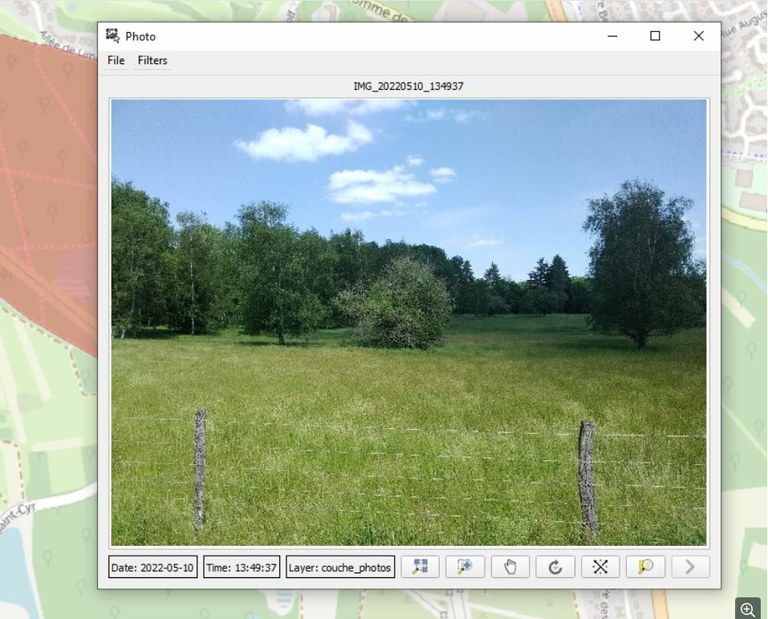This screenshot has height=619, width=768.
Task: Close the Photo window
Action: pos(698,36)
